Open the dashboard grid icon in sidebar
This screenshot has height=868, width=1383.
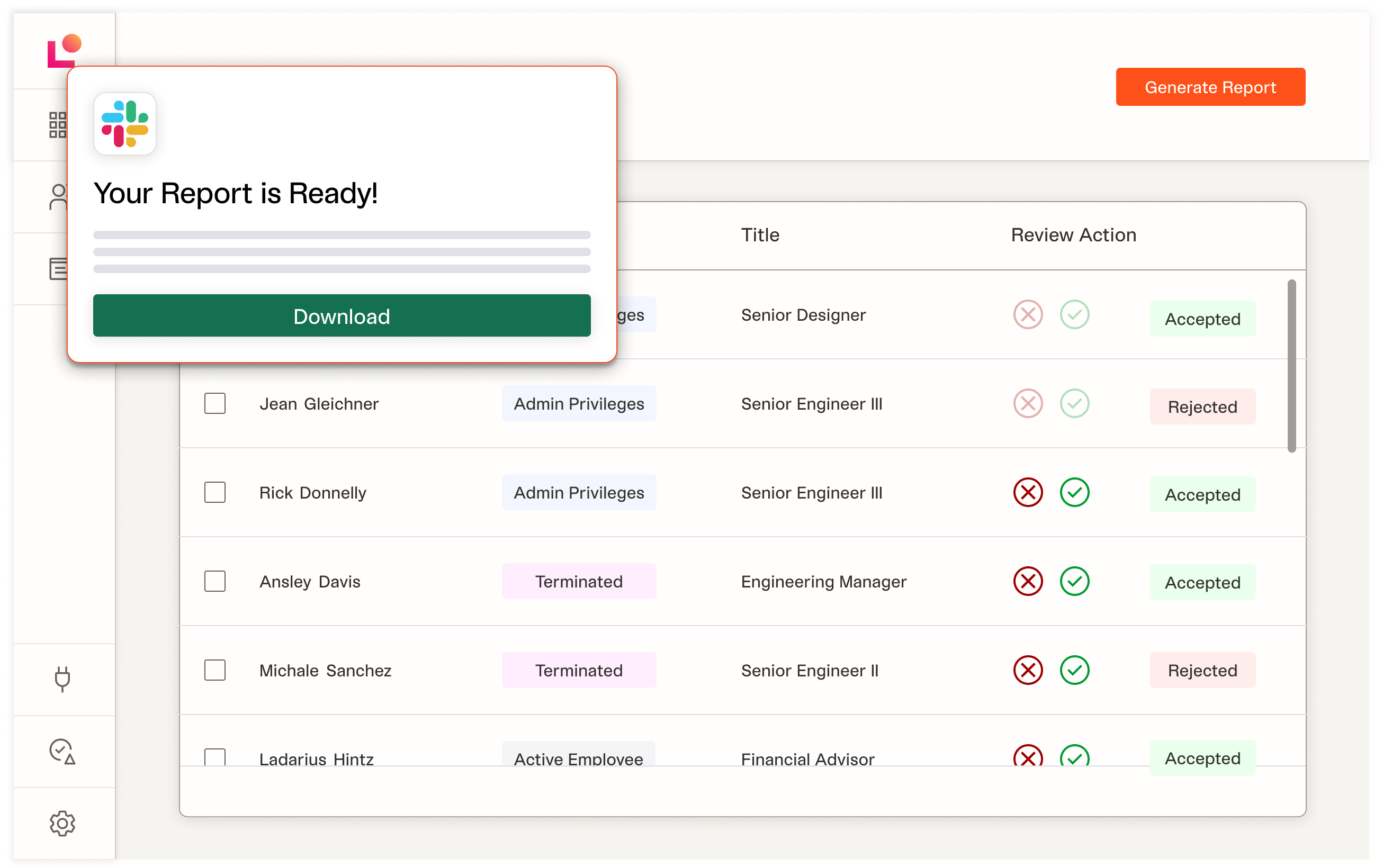(x=57, y=124)
